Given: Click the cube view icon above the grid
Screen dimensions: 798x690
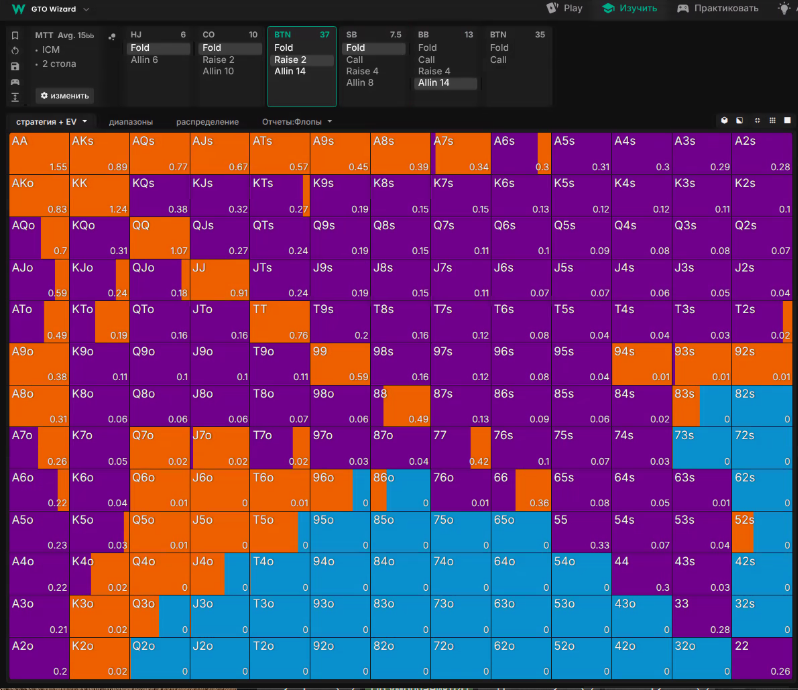Looking at the screenshot, I should (723, 121).
